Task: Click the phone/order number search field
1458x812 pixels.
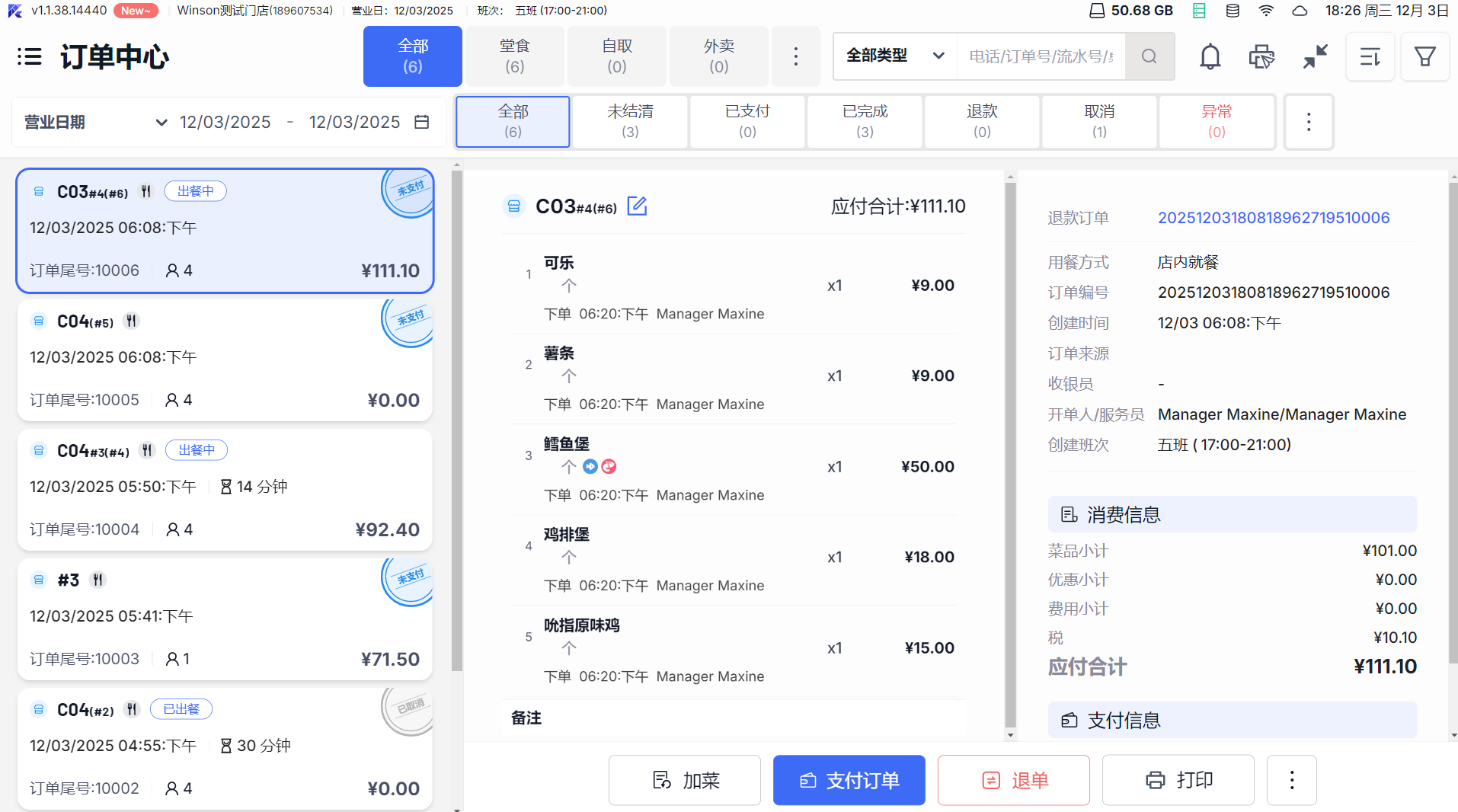Action: pos(1041,56)
